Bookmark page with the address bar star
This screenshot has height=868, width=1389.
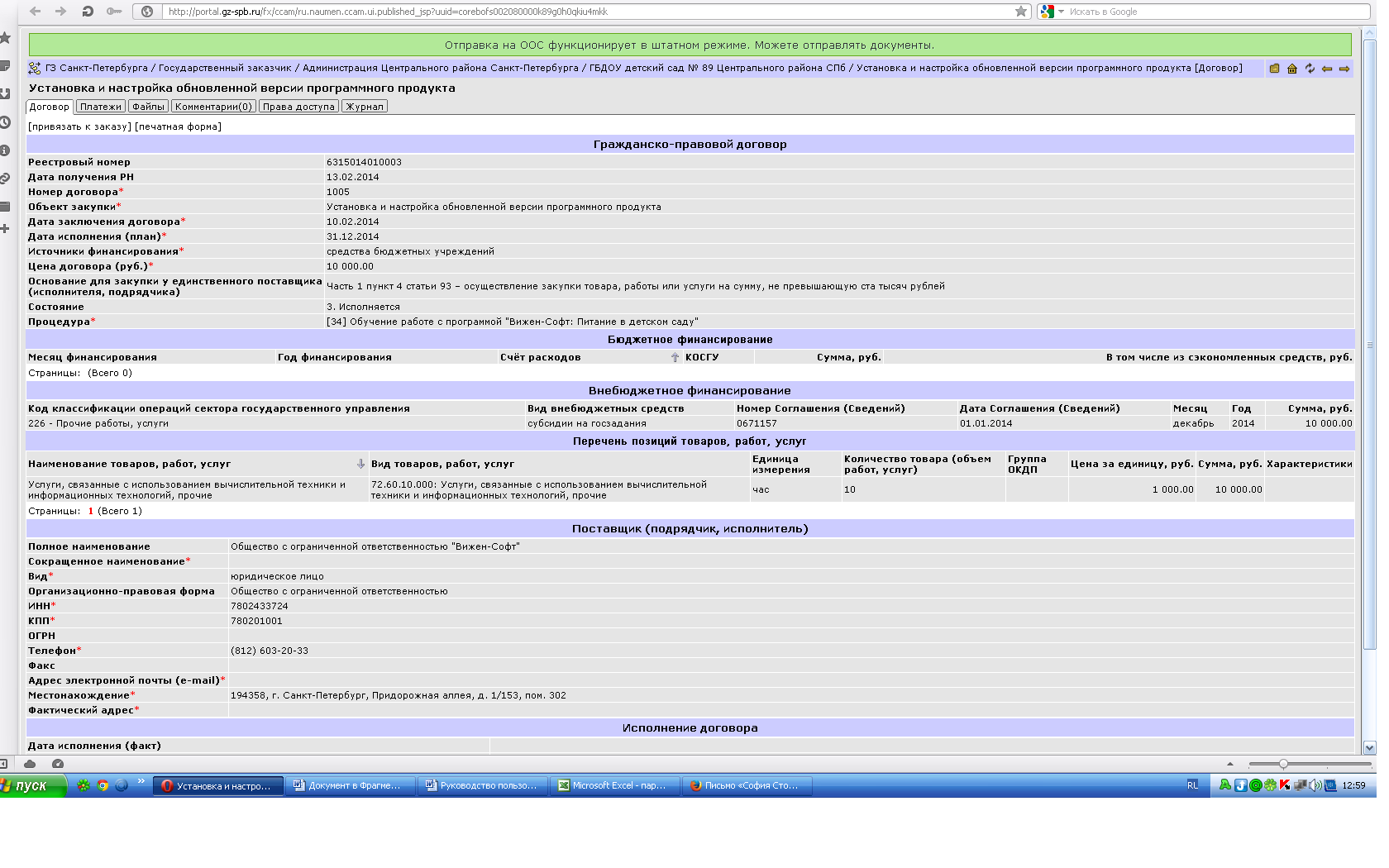[x=1021, y=12]
